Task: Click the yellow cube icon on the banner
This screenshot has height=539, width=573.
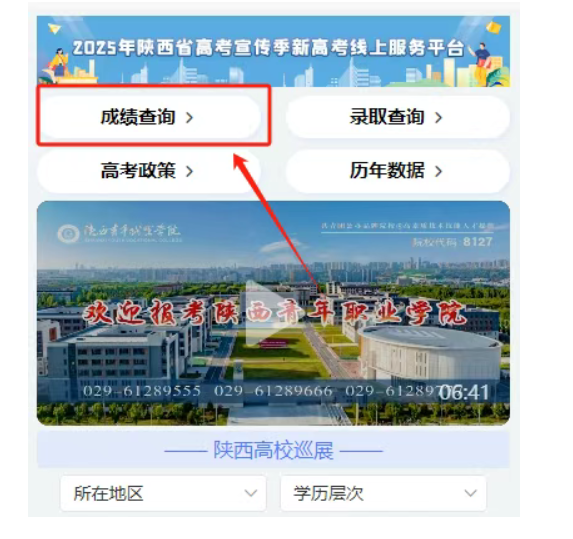Action: click(493, 27)
